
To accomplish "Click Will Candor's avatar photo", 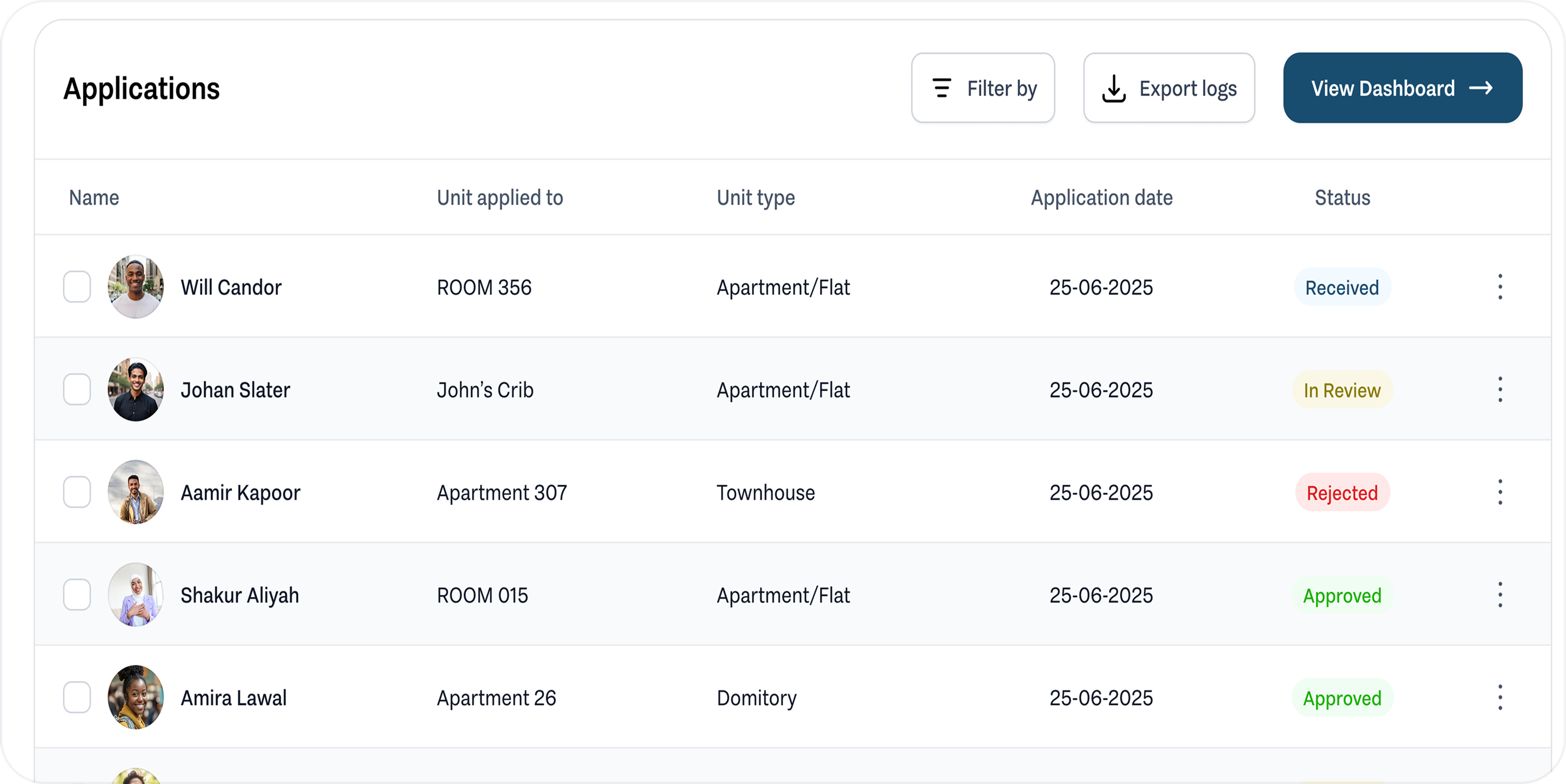I will 135,287.
